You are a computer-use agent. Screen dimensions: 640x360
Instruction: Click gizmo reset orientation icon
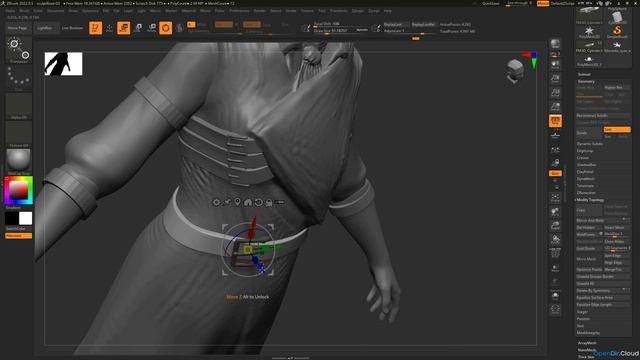(258, 202)
